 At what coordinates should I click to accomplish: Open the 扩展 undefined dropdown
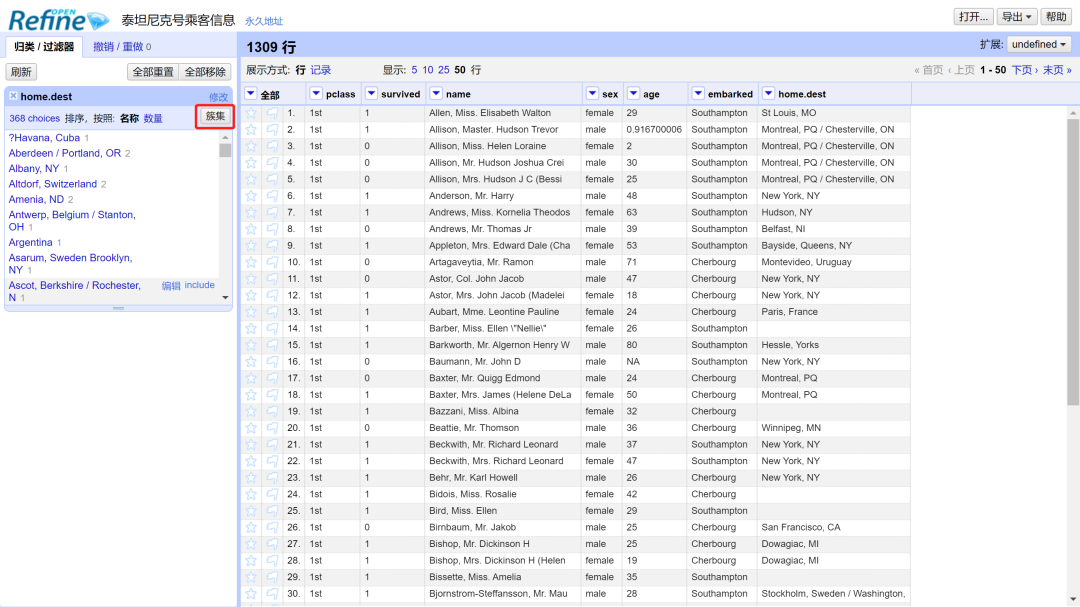(x=1039, y=44)
